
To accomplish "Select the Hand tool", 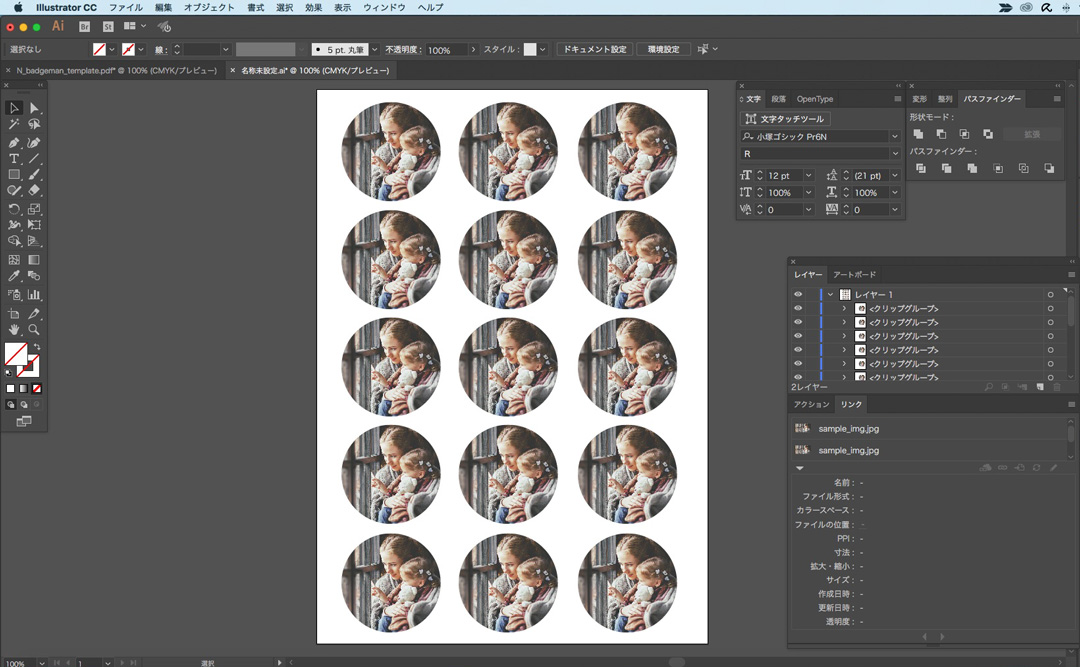I will click(x=14, y=329).
